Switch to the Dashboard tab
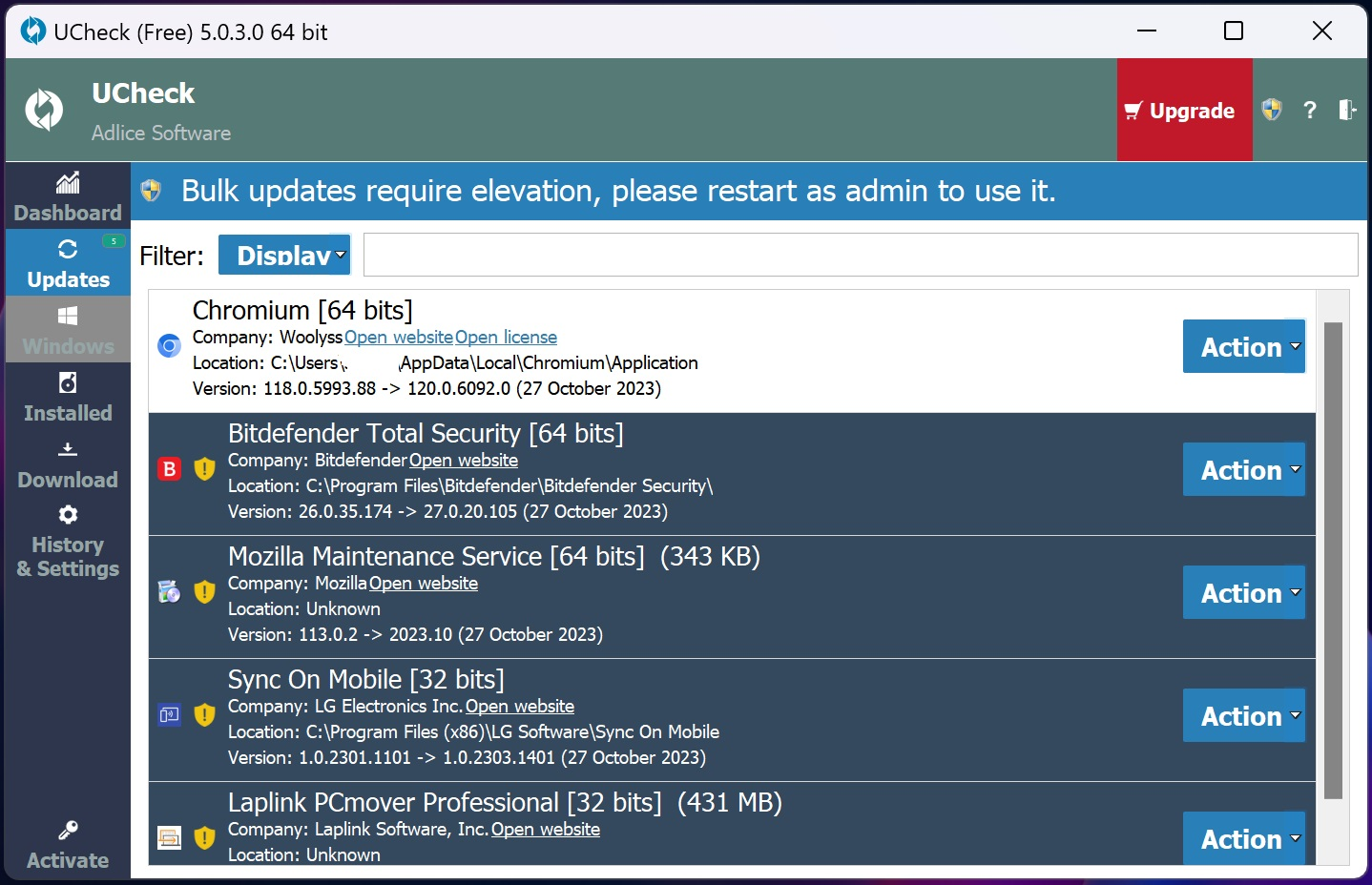Viewport: 1372px width, 885px height. pyautogui.click(x=68, y=196)
